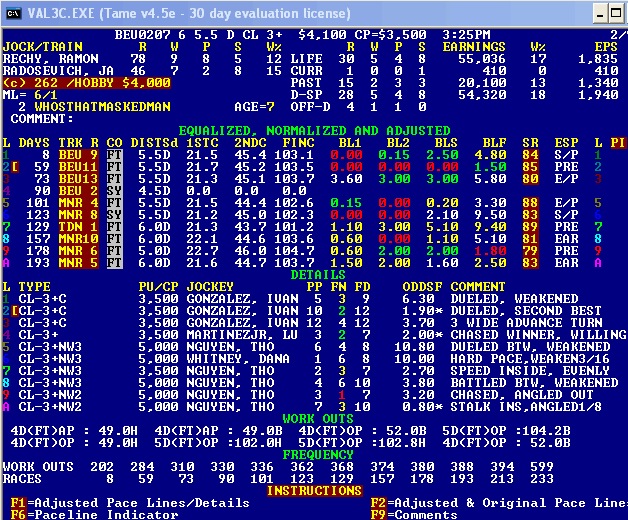
Task: Select BLF value 1.80 in MNR 6 row
Action: click(x=490, y=251)
